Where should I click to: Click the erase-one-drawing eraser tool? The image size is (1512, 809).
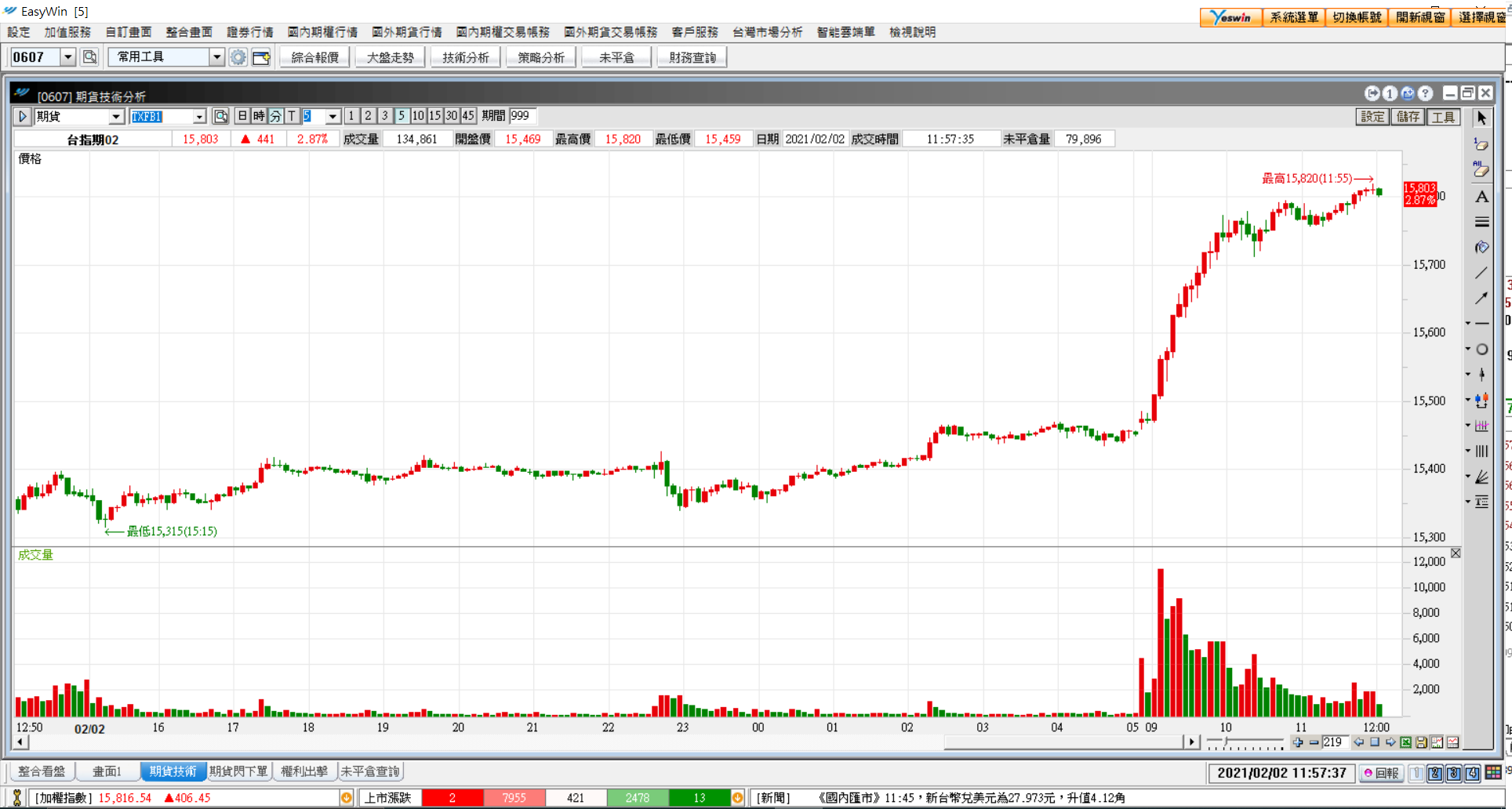[1481, 143]
